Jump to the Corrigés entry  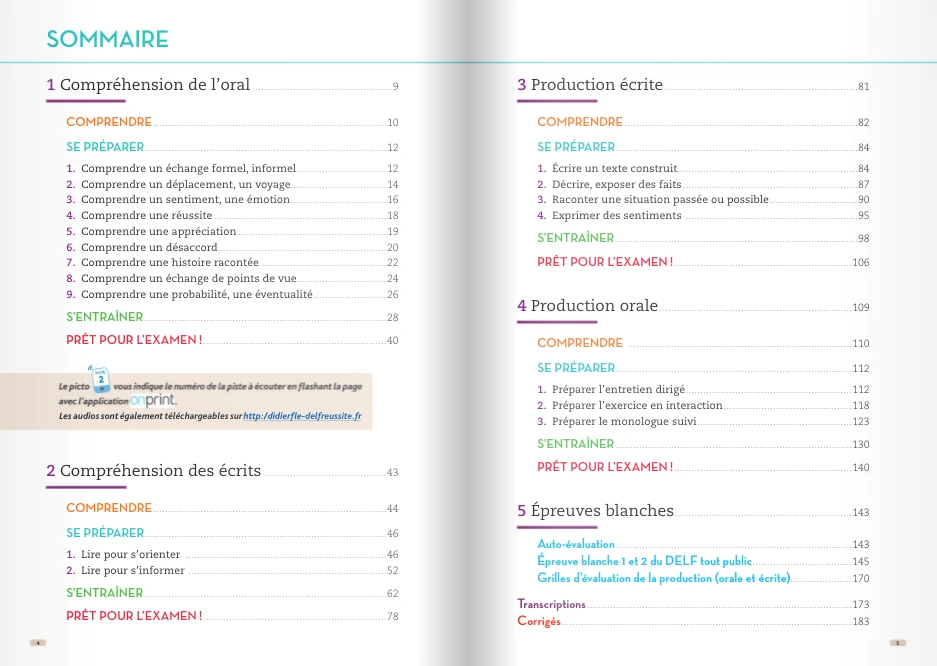pyautogui.click(x=539, y=621)
